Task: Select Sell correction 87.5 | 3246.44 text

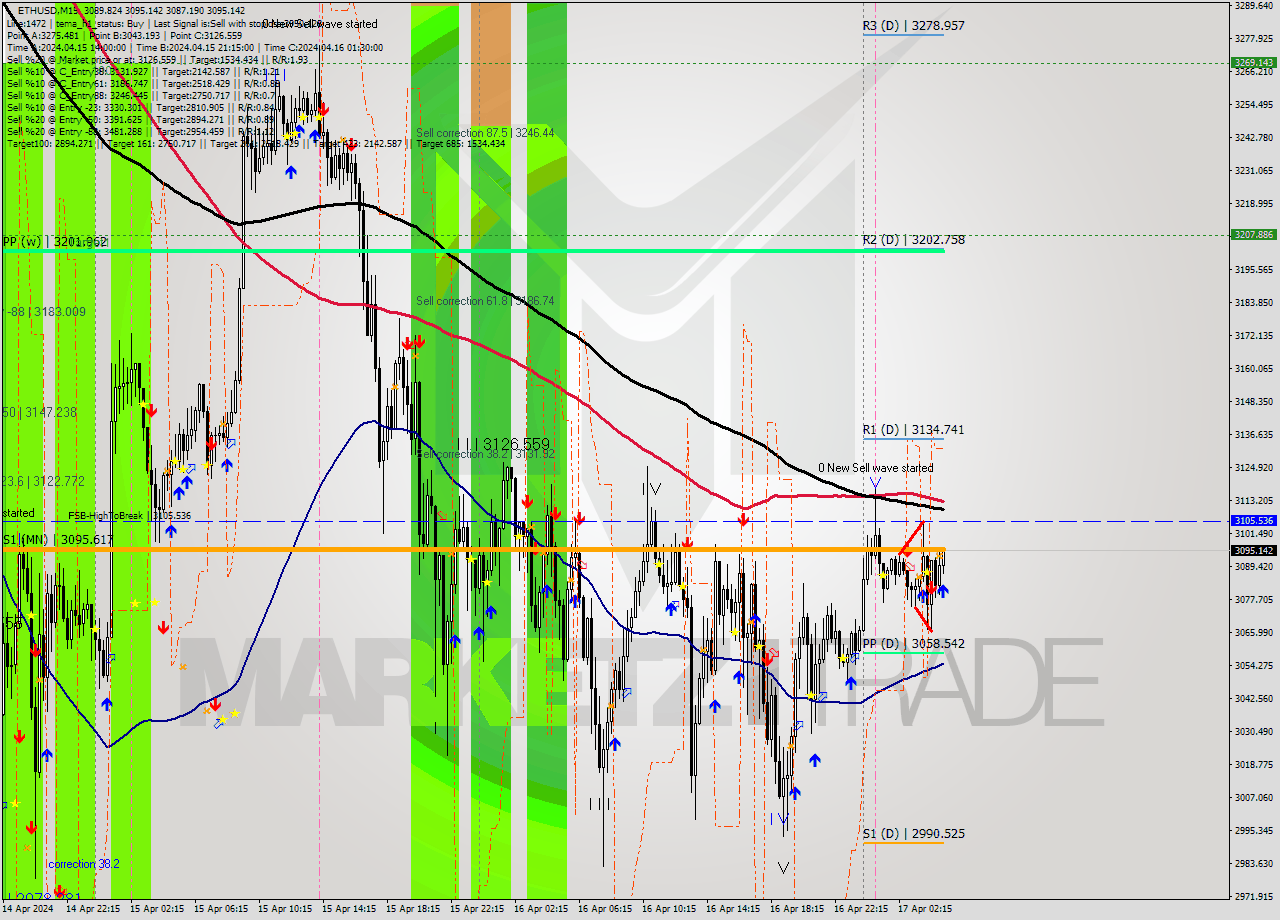Action: tap(485, 133)
